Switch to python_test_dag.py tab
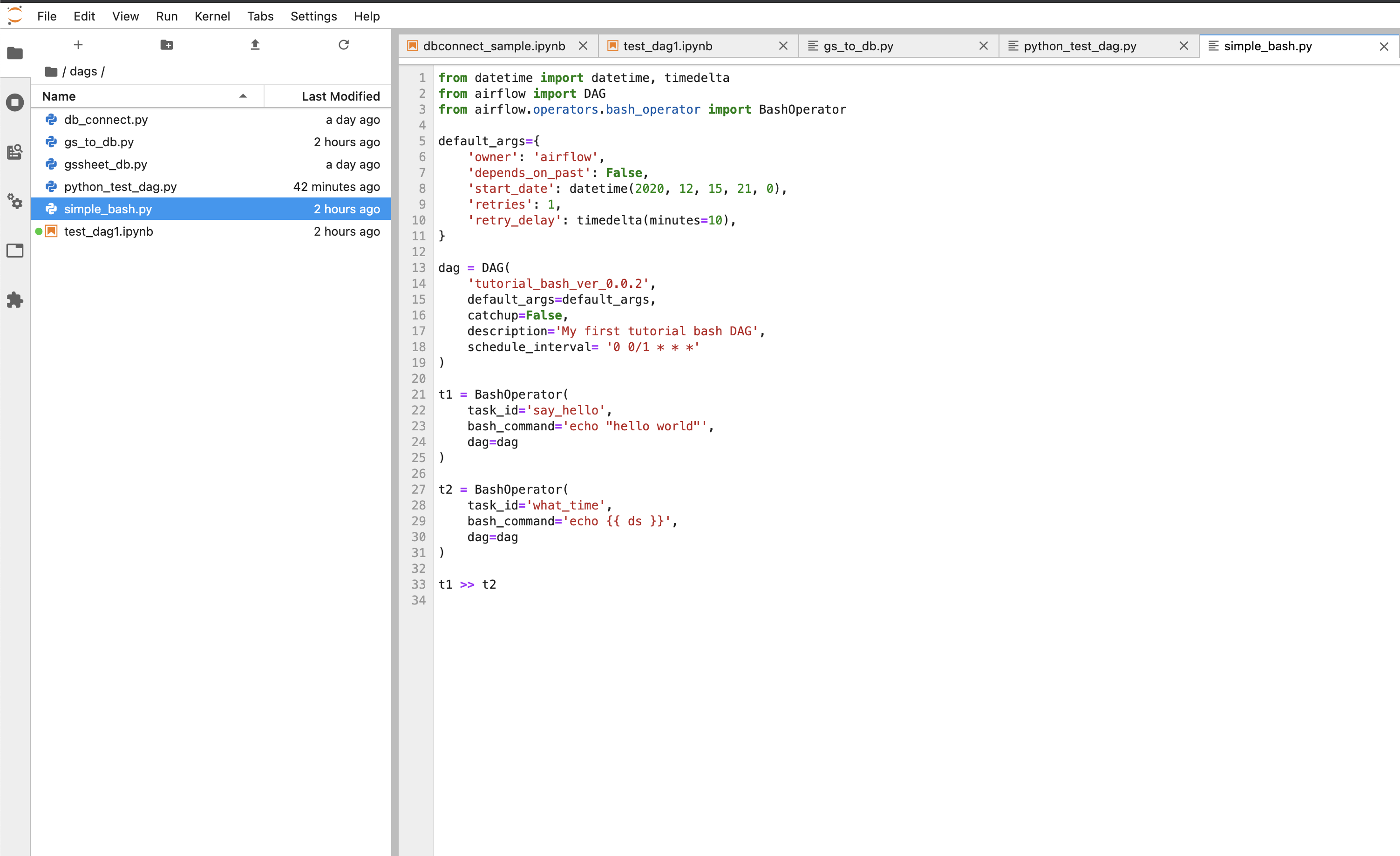The image size is (1400, 856). 1080,46
